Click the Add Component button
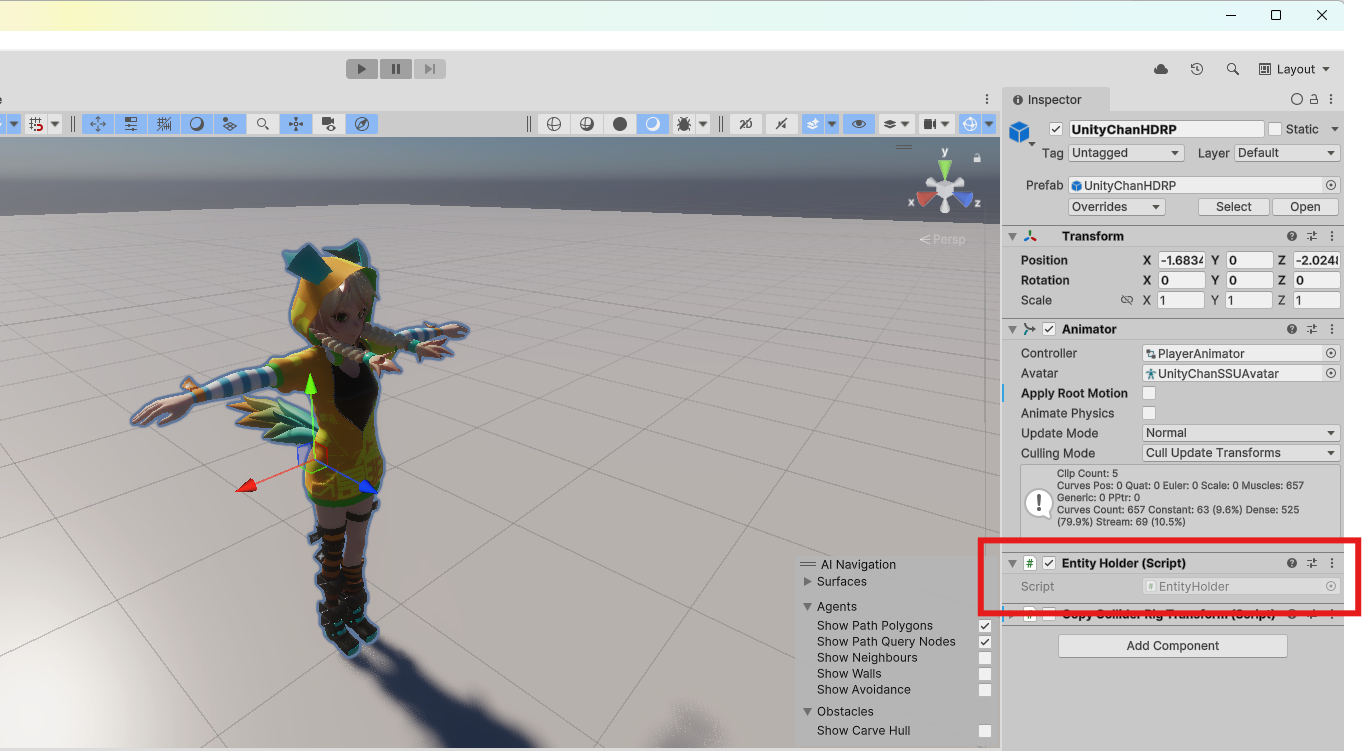The image size is (1362, 751). tap(1172, 646)
